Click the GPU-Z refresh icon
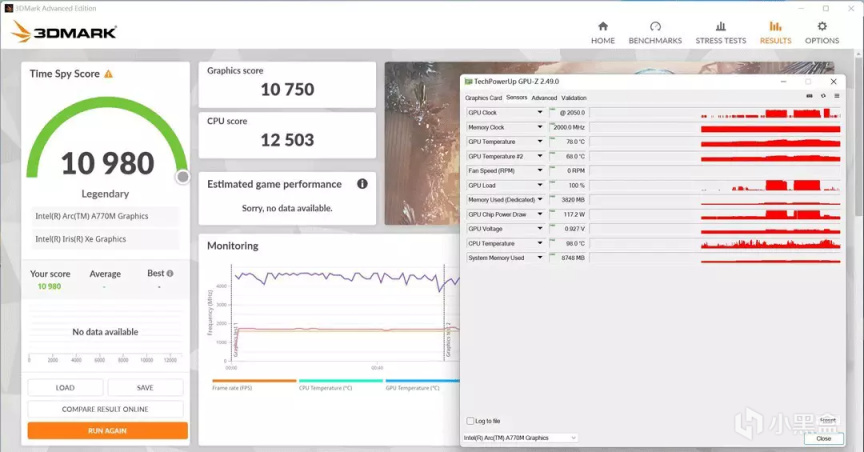 coord(823,96)
